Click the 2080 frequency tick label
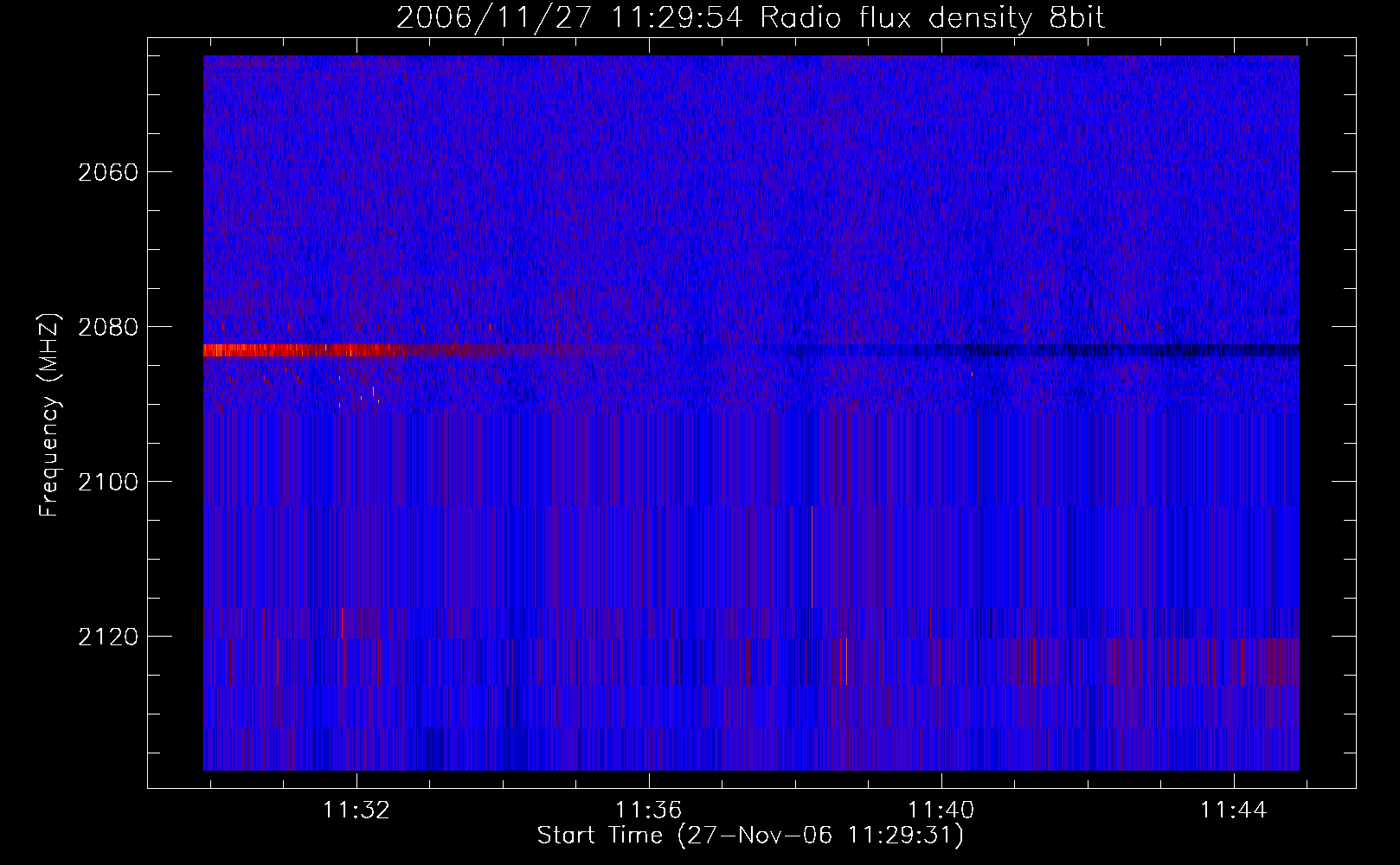The height and width of the screenshot is (865, 1400). point(108,327)
